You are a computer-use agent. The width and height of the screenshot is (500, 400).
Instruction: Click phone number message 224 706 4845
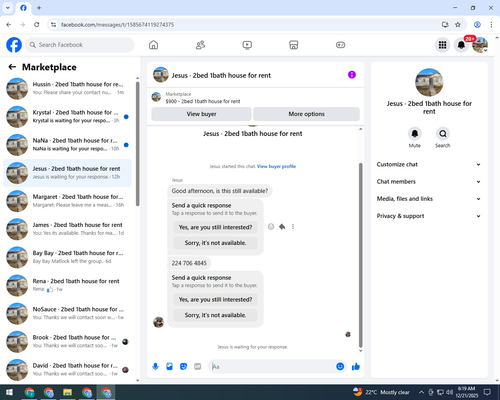click(x=189, y=263)
